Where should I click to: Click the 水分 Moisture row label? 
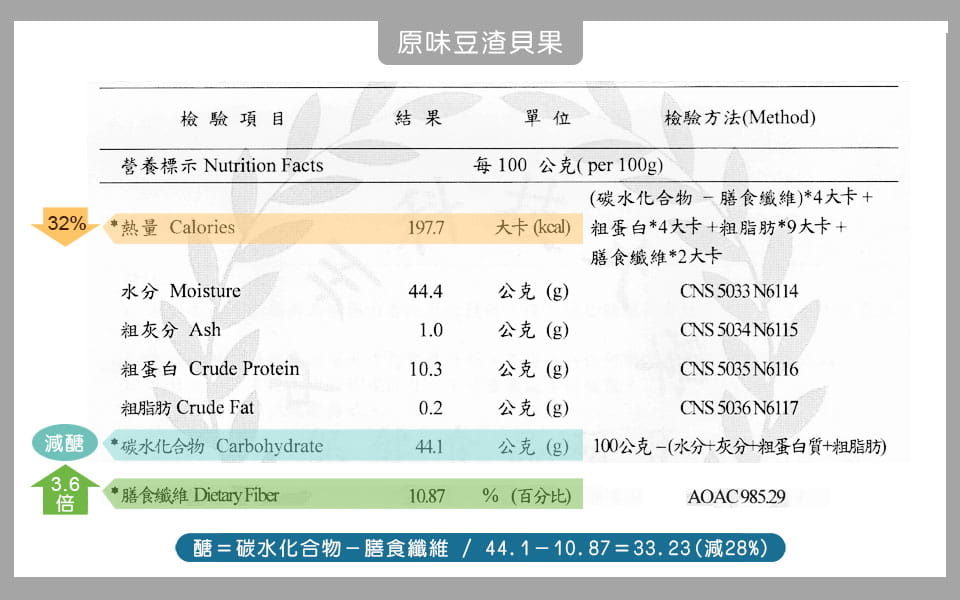click(181, 291)
